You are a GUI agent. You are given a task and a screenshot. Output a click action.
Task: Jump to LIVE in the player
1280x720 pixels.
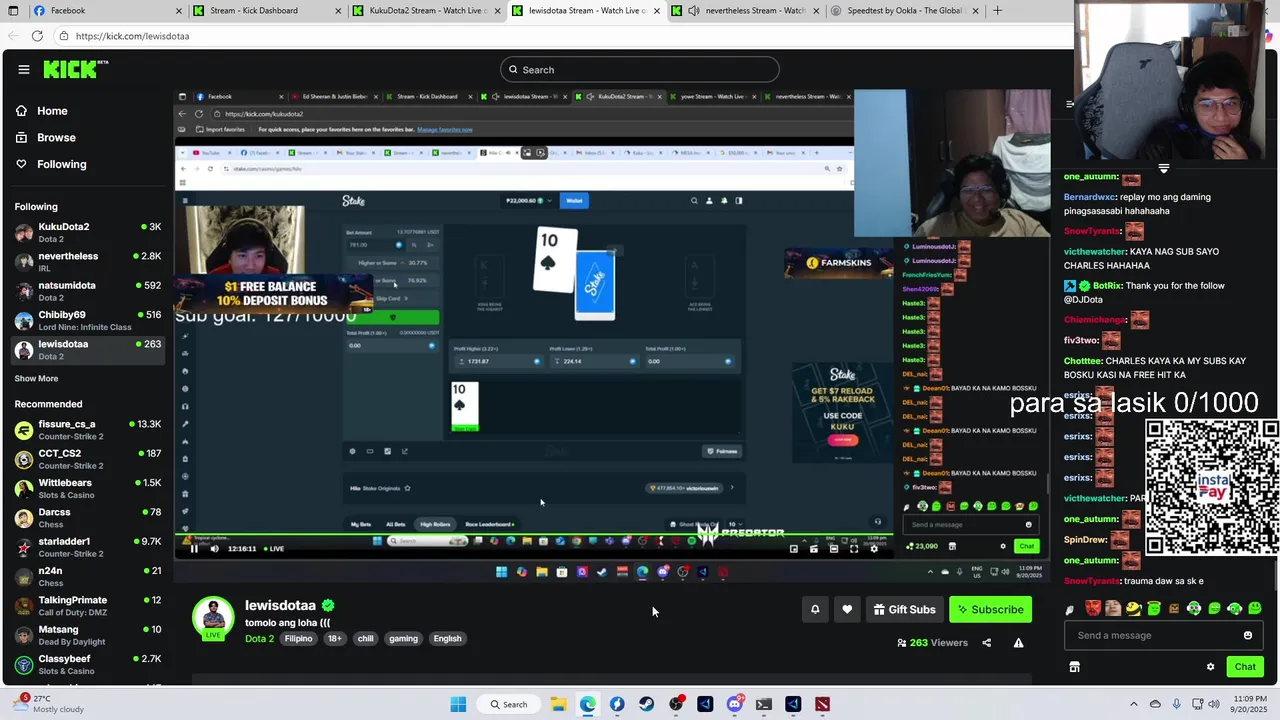(272, 548)
